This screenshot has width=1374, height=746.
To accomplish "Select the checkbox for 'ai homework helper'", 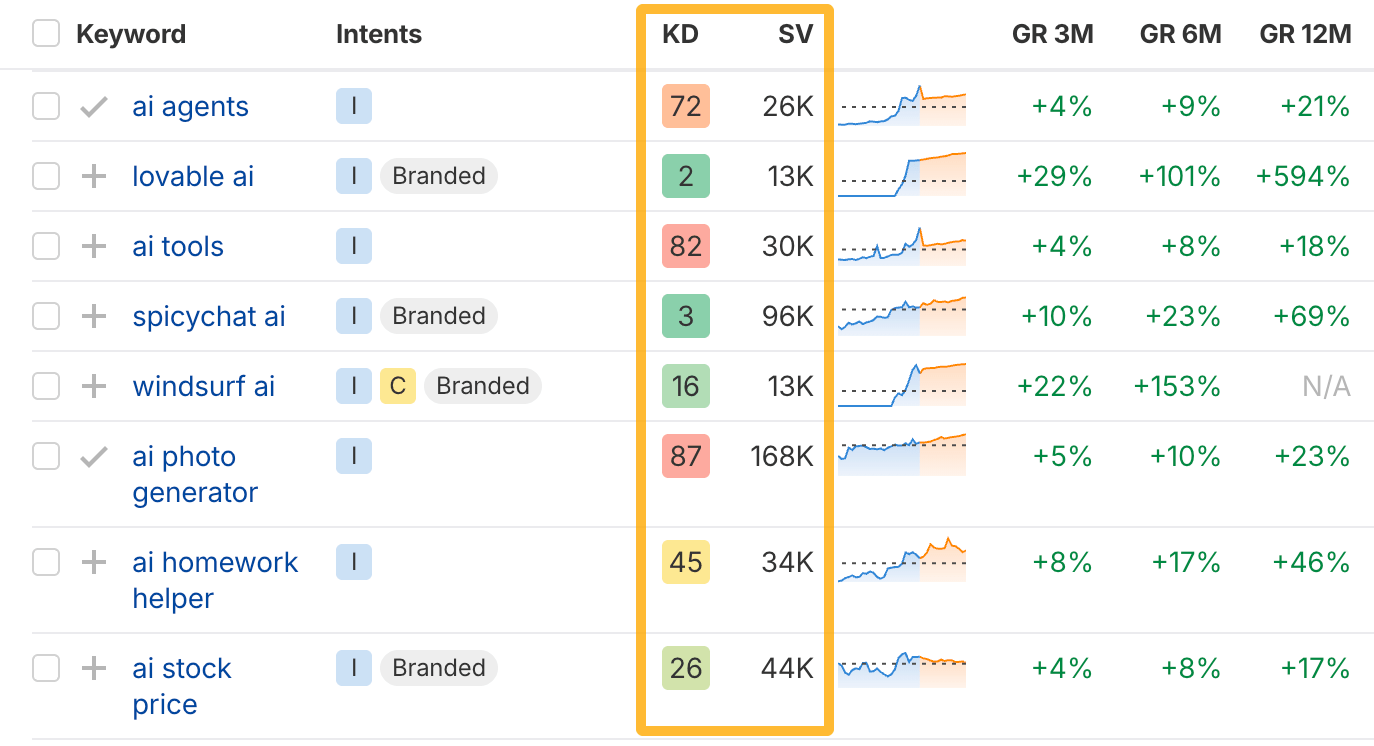I will coord(45,562).
